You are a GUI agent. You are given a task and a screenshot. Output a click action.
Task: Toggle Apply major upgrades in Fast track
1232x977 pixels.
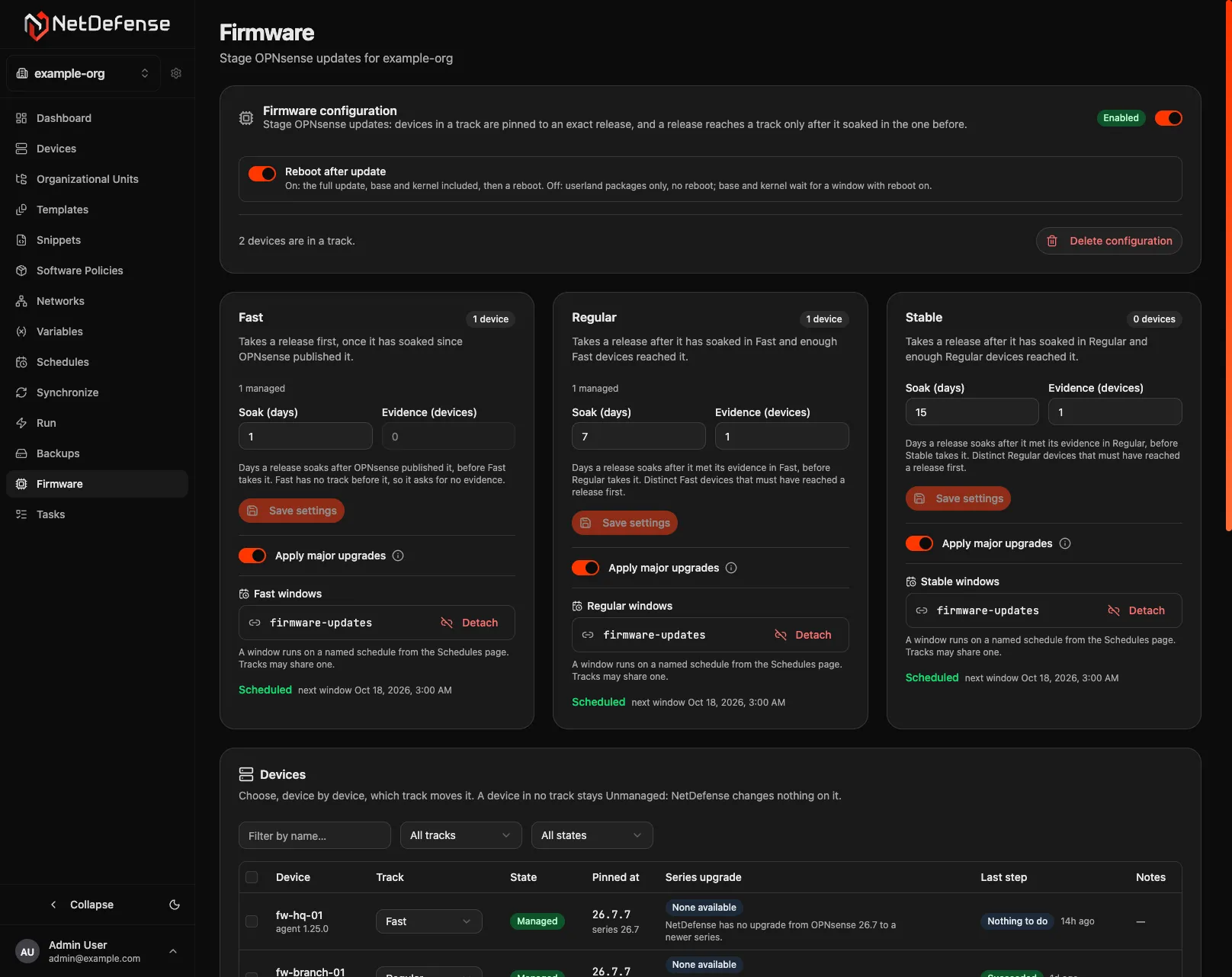(252, 556)
